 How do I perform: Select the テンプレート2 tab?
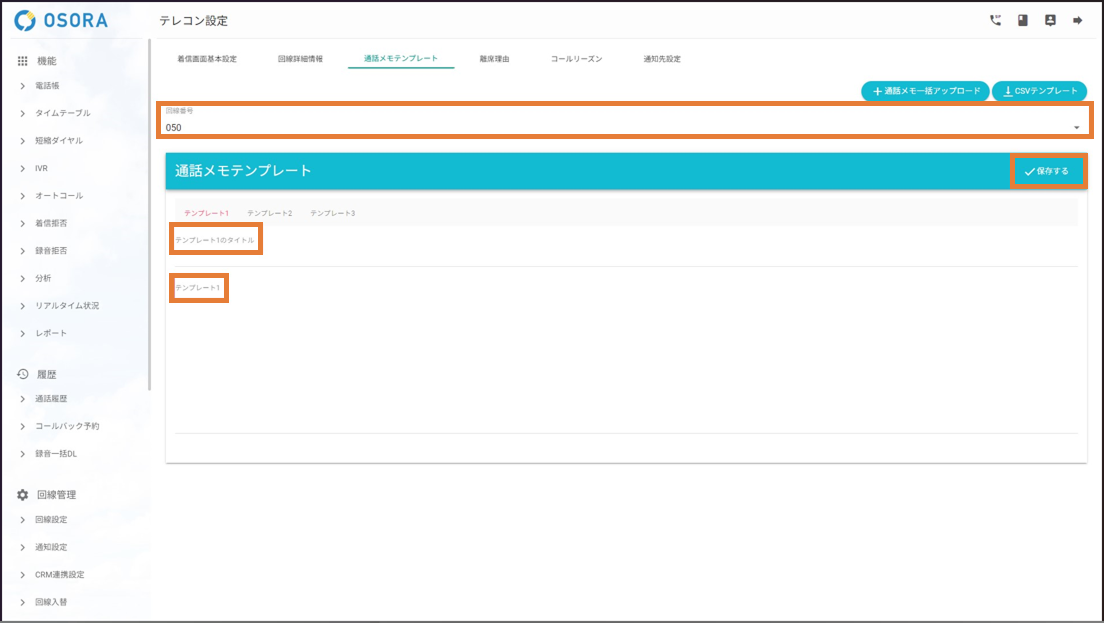(270, 213)
